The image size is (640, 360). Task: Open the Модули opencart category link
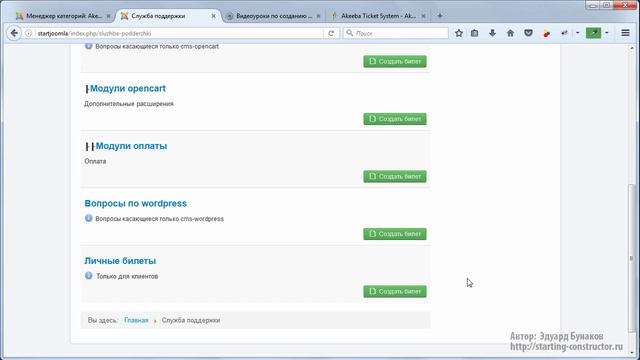click(x=128, y=89)
